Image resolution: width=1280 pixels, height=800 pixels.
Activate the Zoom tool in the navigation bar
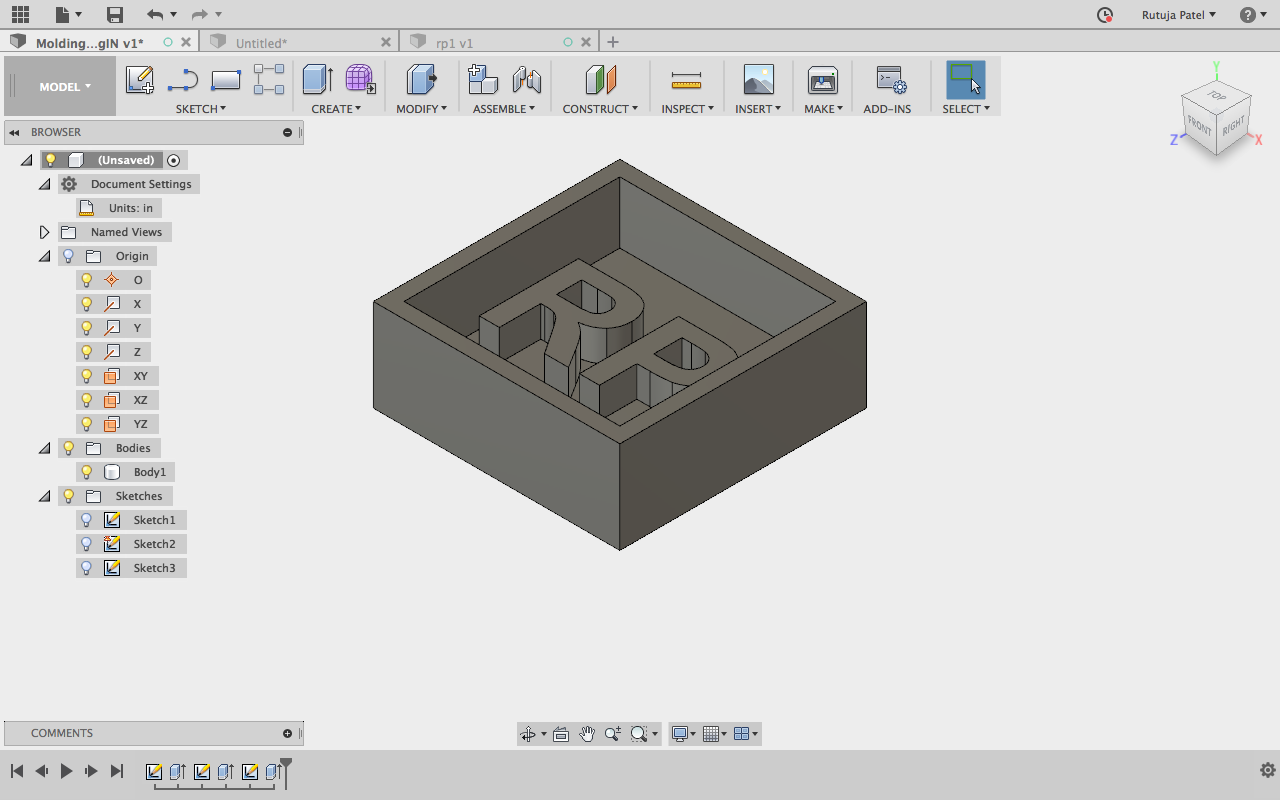pos(613,733)
